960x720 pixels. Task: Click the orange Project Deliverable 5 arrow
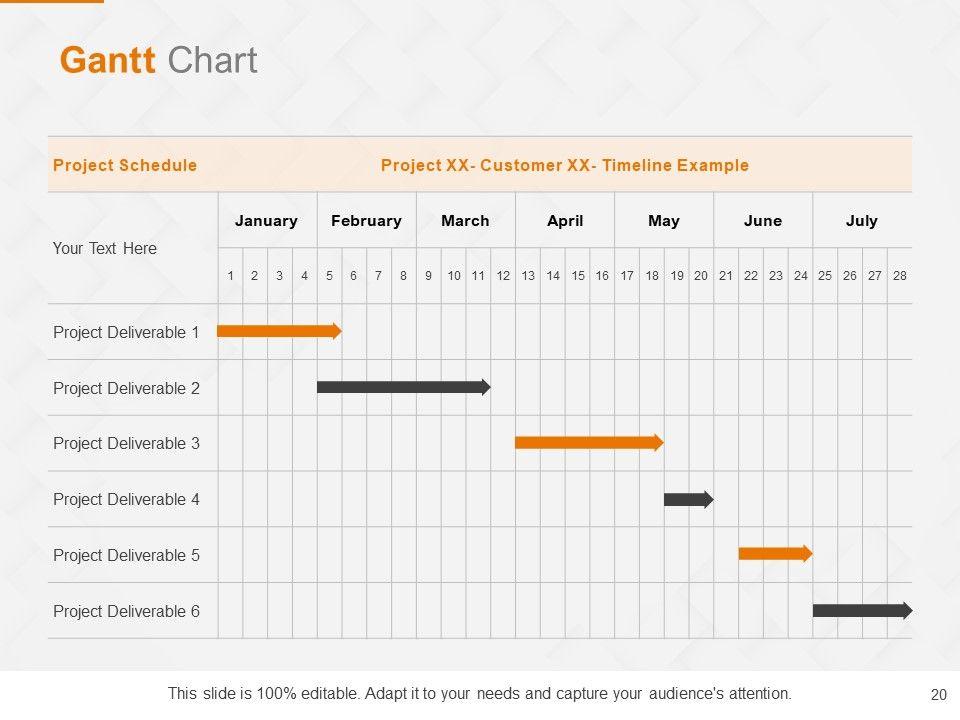click(x=775, y=554)
